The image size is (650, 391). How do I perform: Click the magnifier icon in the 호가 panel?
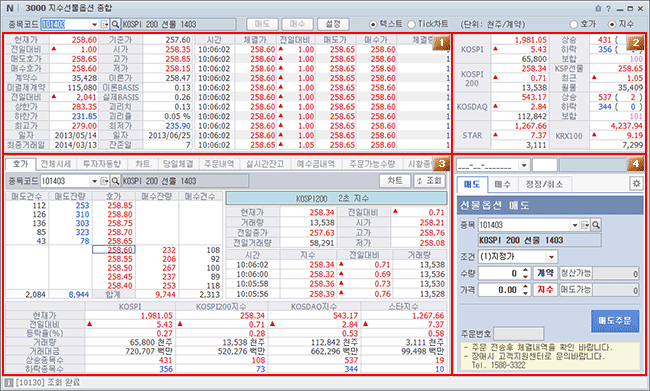click(x=116, y=181)
